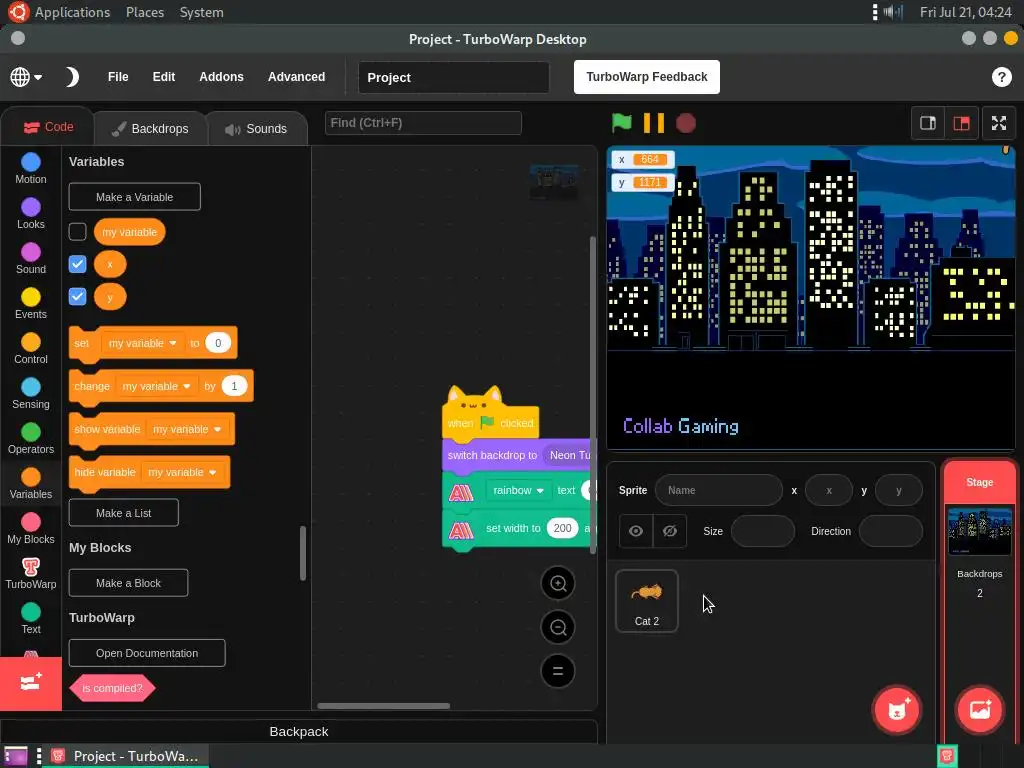Select the Sound block category
Image resolution: width=1024 pixels, height=768 pixels.
[31, 259]
